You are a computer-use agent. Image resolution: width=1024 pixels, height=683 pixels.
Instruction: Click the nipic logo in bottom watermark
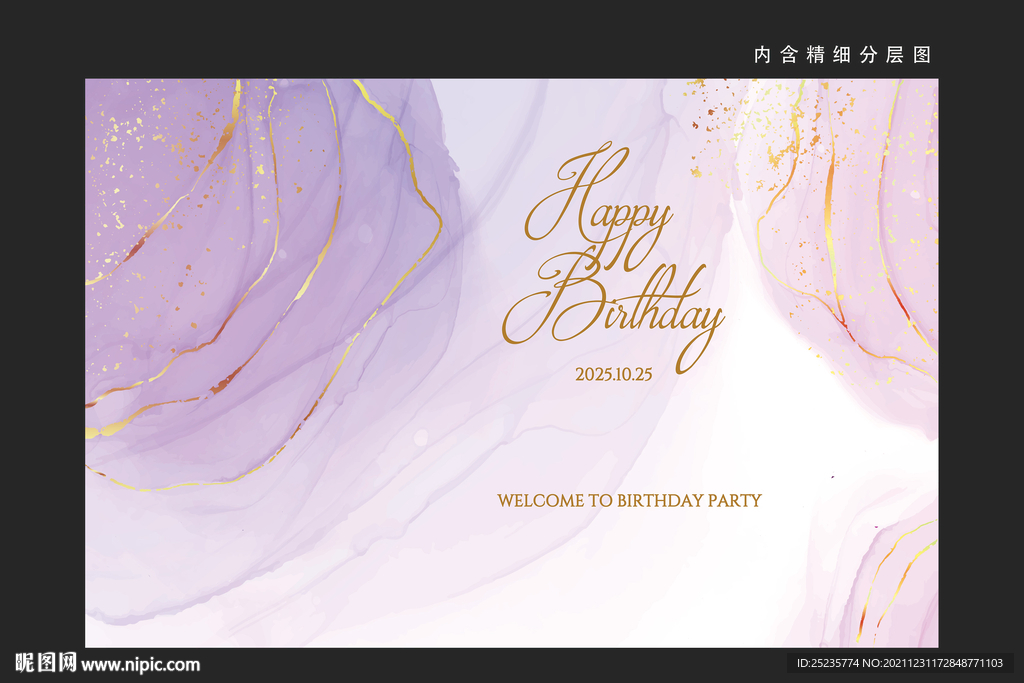pos(46,663)
